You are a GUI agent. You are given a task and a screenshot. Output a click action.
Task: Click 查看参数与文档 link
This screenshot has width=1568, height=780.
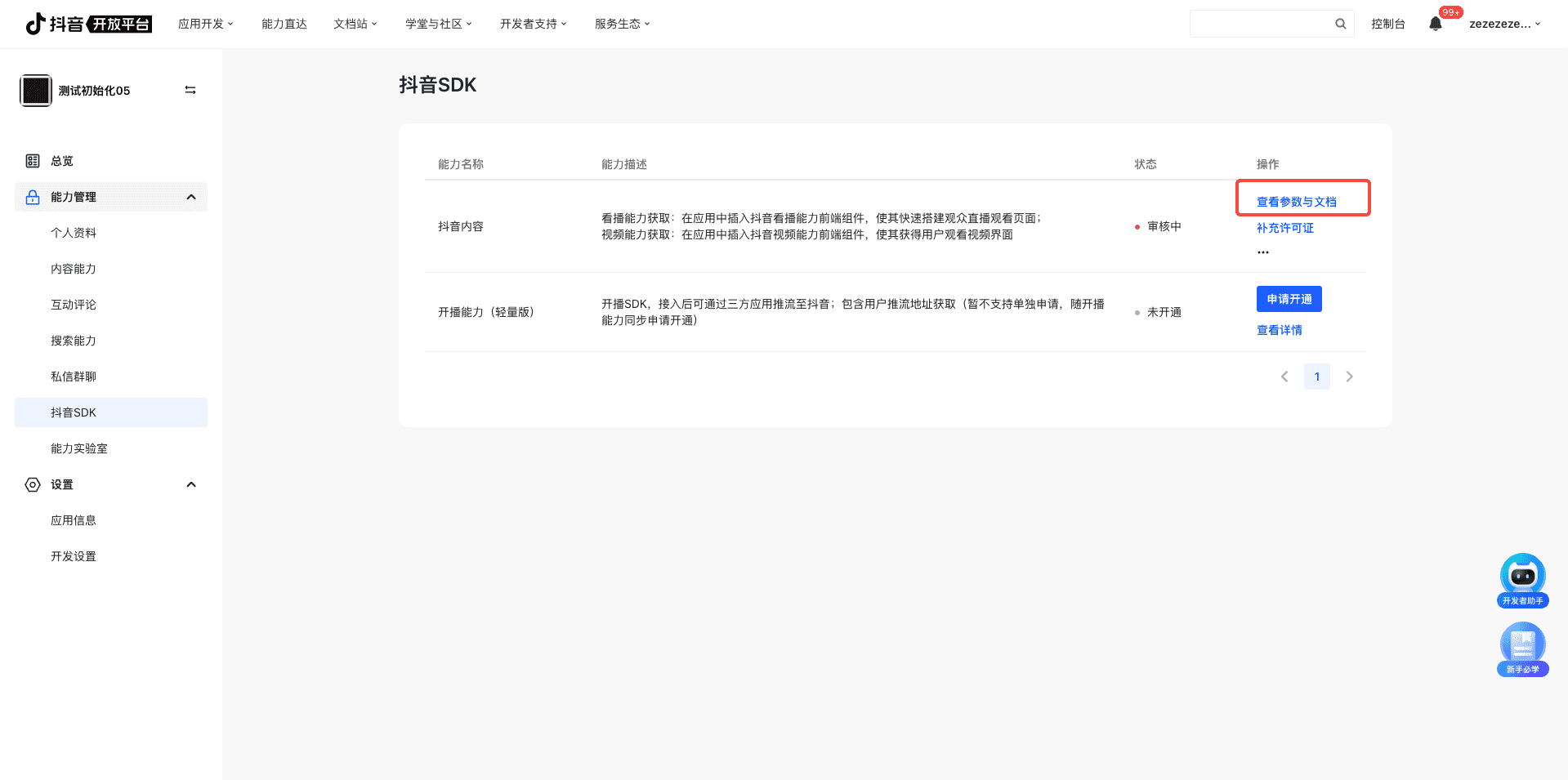pyautogui.click(x=1297, y=202)
